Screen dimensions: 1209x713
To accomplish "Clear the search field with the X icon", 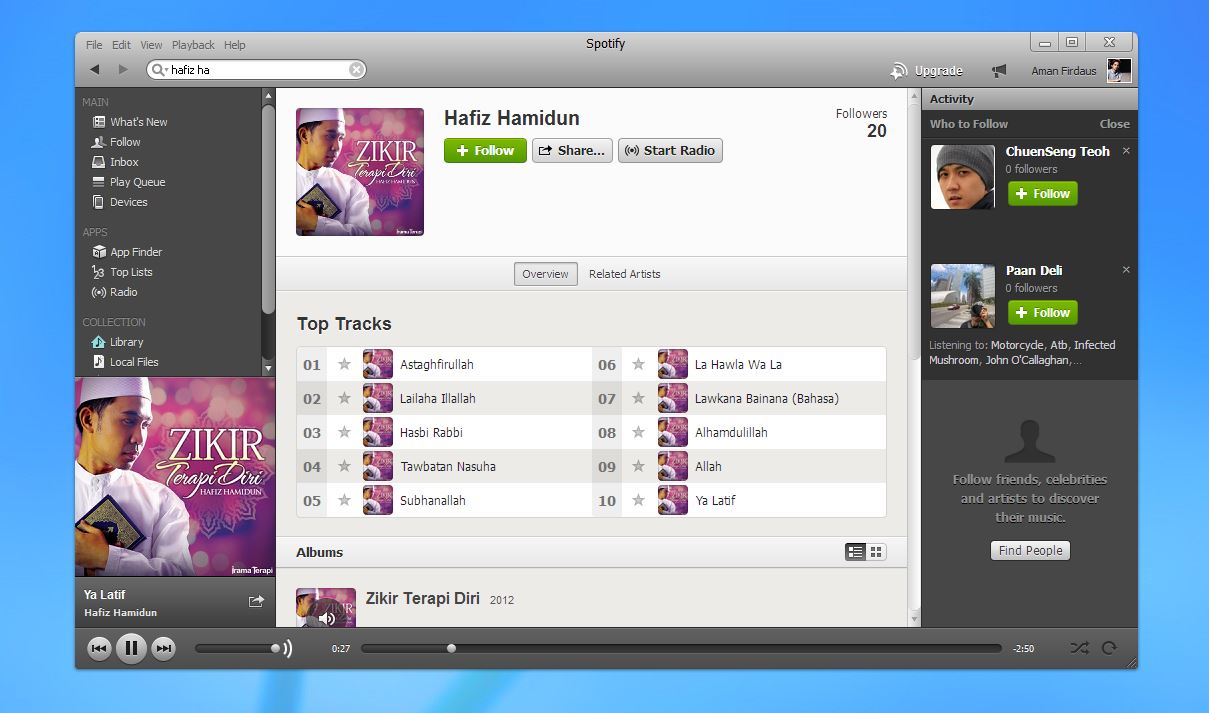I will [356, 70].
